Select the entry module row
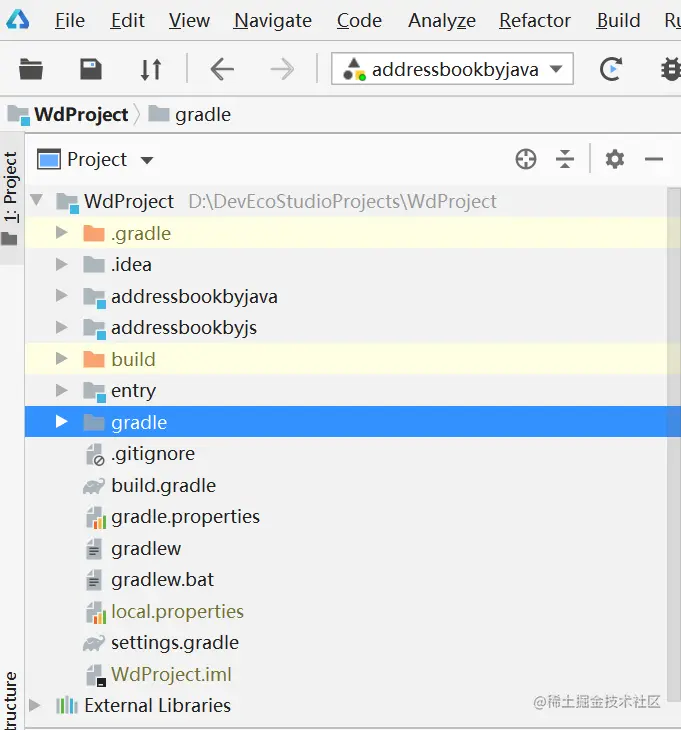 pyautogui.click(x=346, y=390)
